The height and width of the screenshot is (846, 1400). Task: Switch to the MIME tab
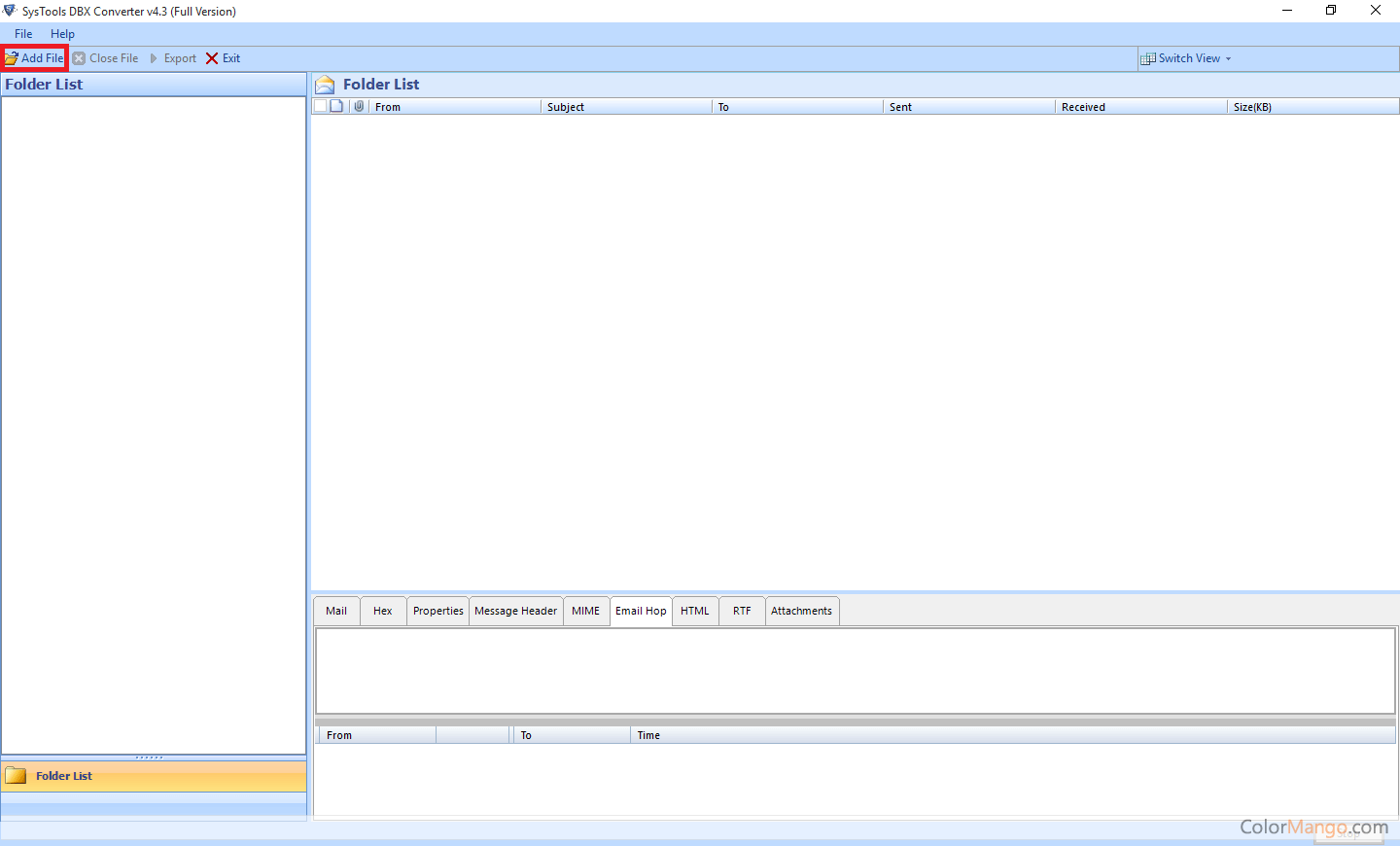586,611
